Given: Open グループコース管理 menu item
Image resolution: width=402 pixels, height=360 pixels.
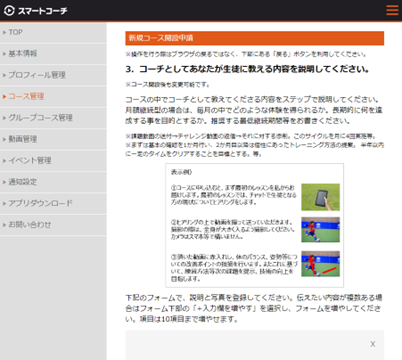Looking at the screenshot, I should 53,118.
